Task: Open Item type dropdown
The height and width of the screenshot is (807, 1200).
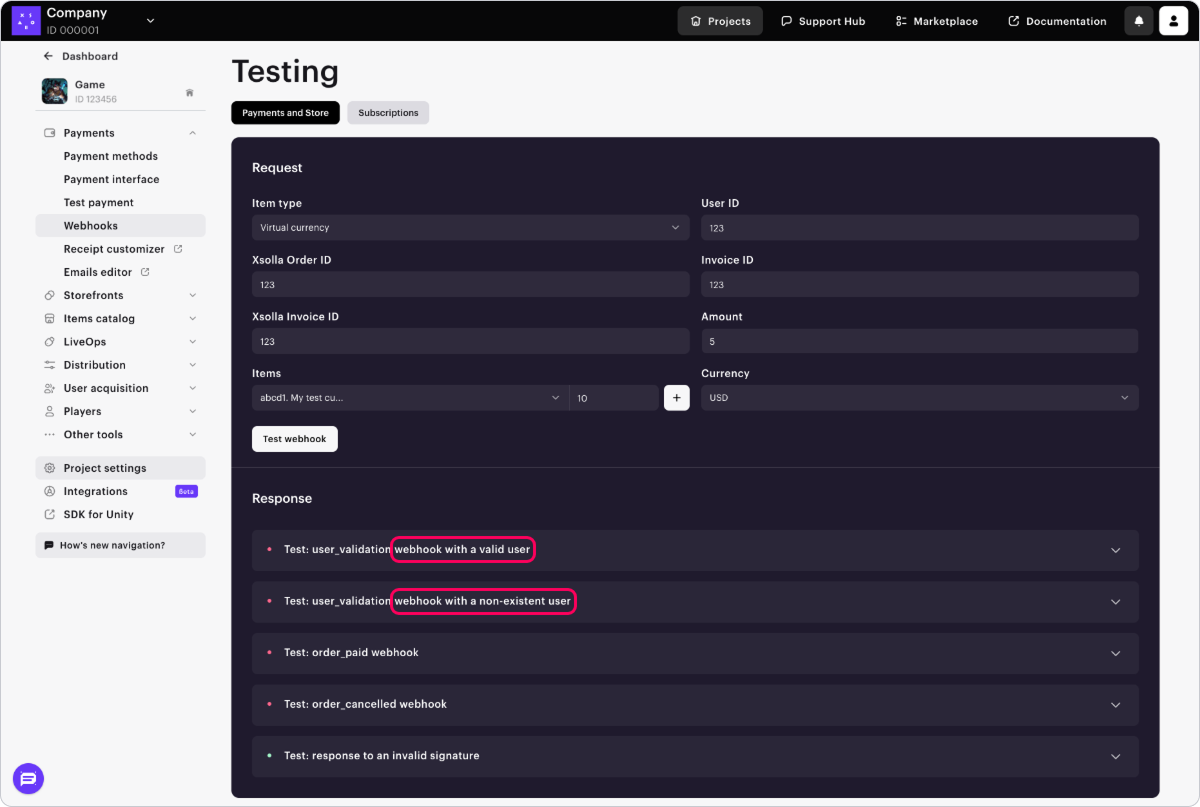Action: click(x=470, y=228)
